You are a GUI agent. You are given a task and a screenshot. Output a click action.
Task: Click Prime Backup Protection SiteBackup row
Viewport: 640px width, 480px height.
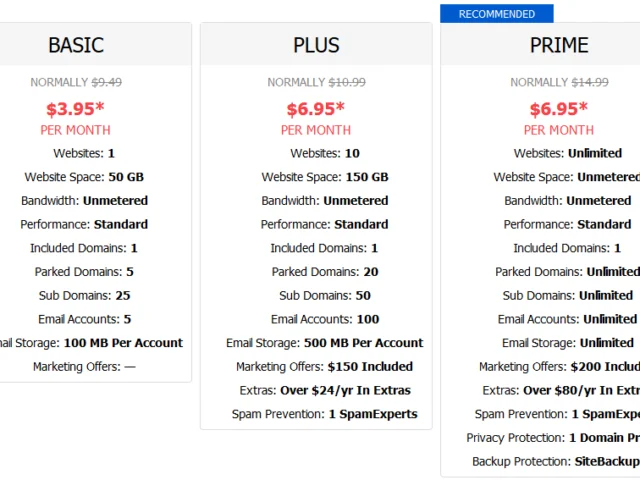[556, 461]
